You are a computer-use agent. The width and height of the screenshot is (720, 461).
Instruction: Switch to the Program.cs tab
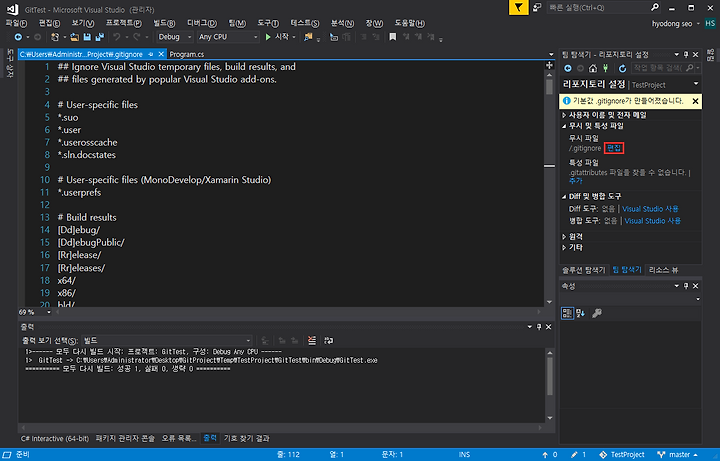click(187, 54)
